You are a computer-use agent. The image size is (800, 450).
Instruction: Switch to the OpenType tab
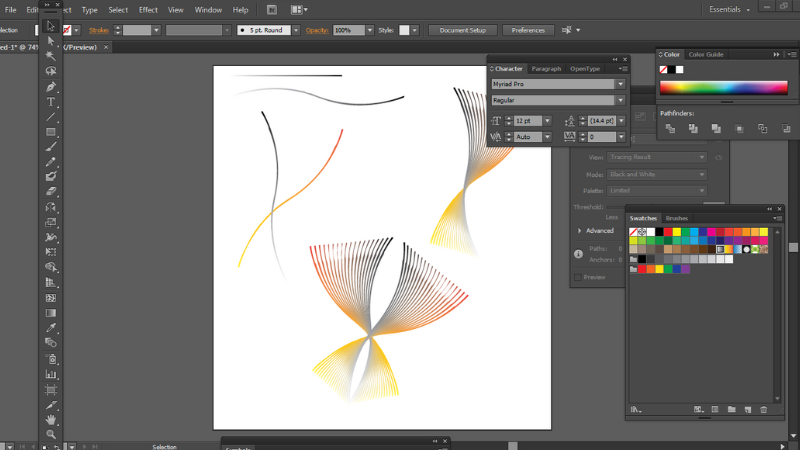pos(585,69)
